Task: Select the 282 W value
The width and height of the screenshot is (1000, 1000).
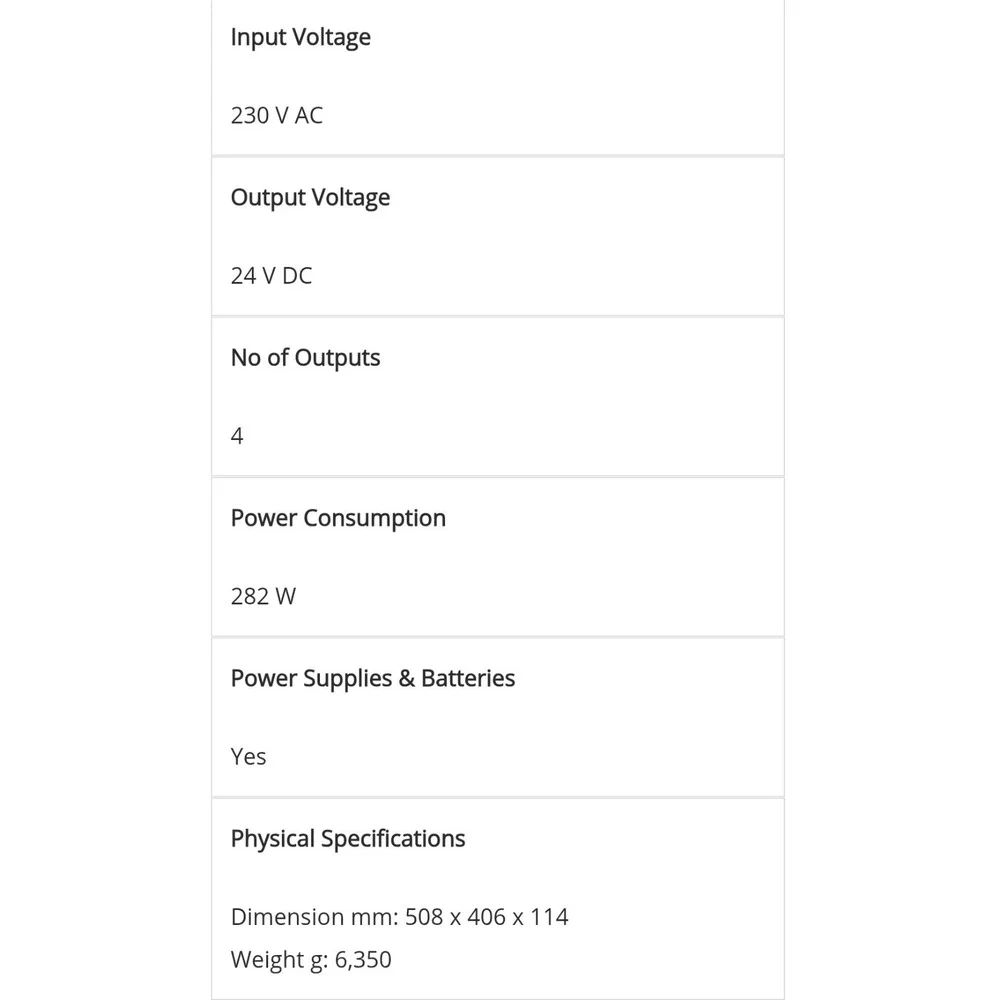Action: tap(263, 596)
